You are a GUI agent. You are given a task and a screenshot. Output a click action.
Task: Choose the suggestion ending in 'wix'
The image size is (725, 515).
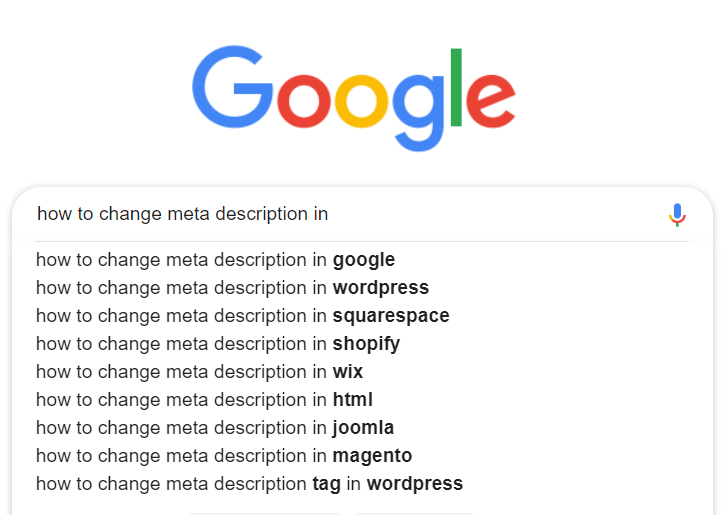[x=199, y=372]
